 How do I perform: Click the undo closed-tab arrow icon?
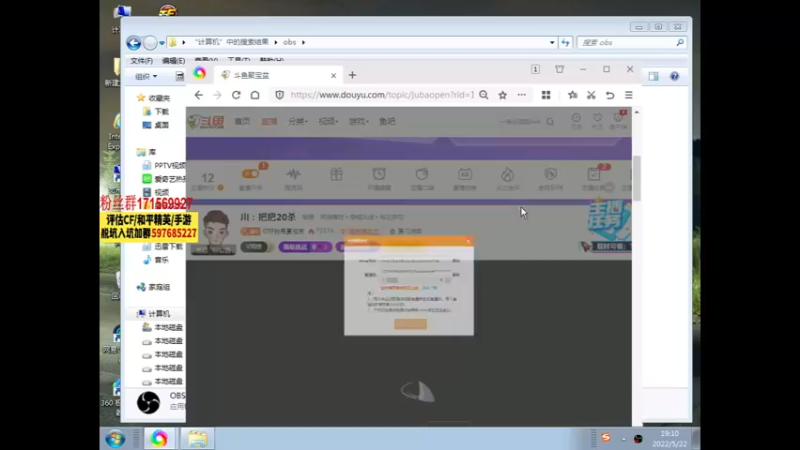[x=610, y=95]
